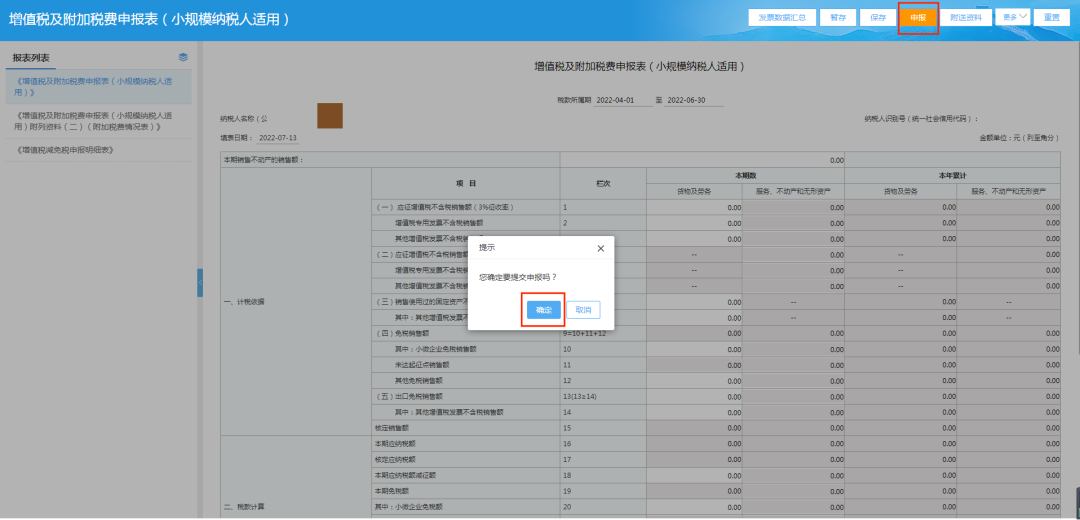The width and height of the screenshot is (1080, 520).
Task: Click the 保存 toolbar button
Action: pyautogui.click(x=878, y=18)
